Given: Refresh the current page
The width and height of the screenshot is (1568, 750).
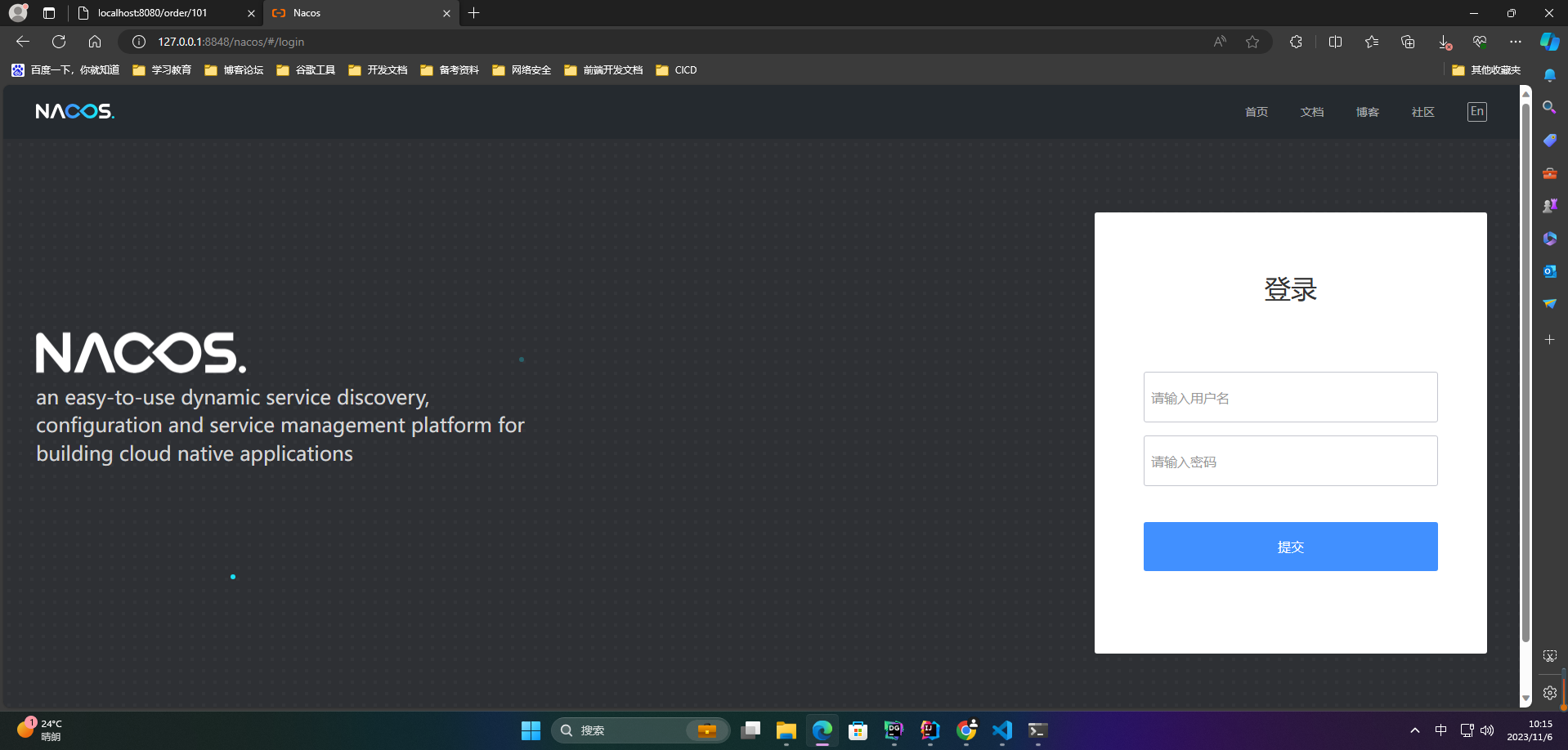Looking at the screenshot, I should point(59,42).
